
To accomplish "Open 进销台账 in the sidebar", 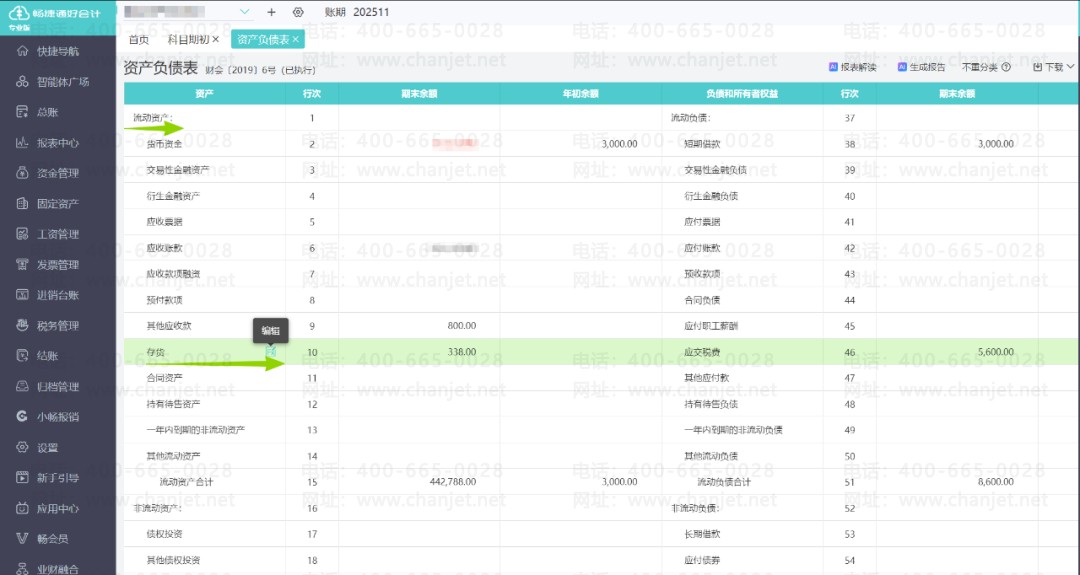I will pos(58,295).
